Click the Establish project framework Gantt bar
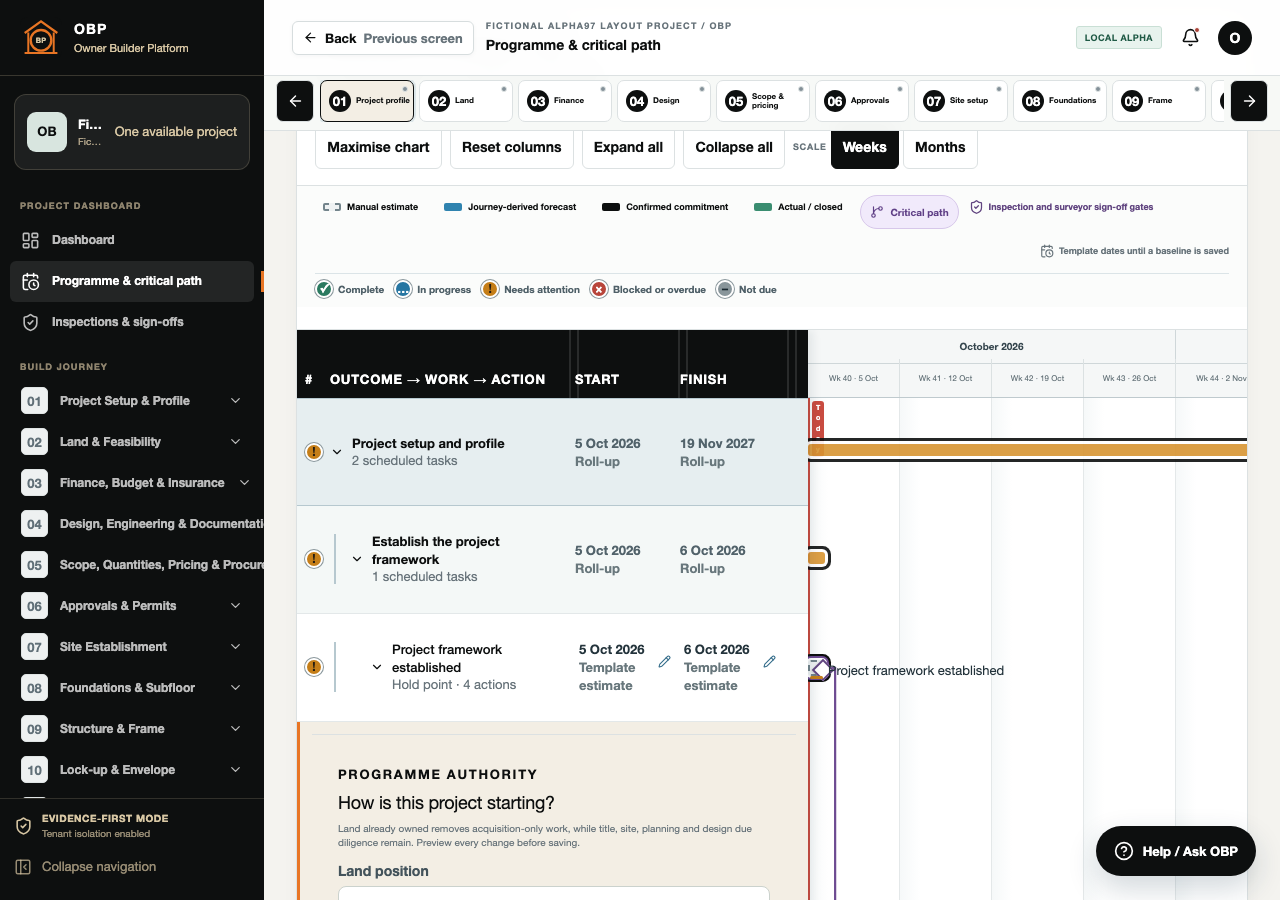The height and width of the screenshot is (900, 1280). click(818, 558)
